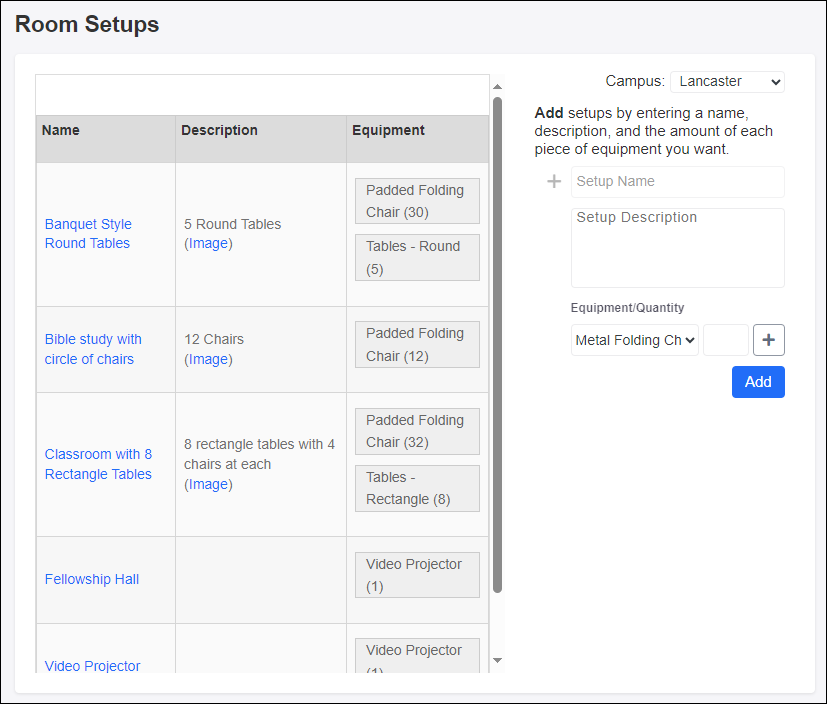The height and width of the screenshot is (704, 827).
Task: View Image link for 12 Chairs
Action: [208, 359]
